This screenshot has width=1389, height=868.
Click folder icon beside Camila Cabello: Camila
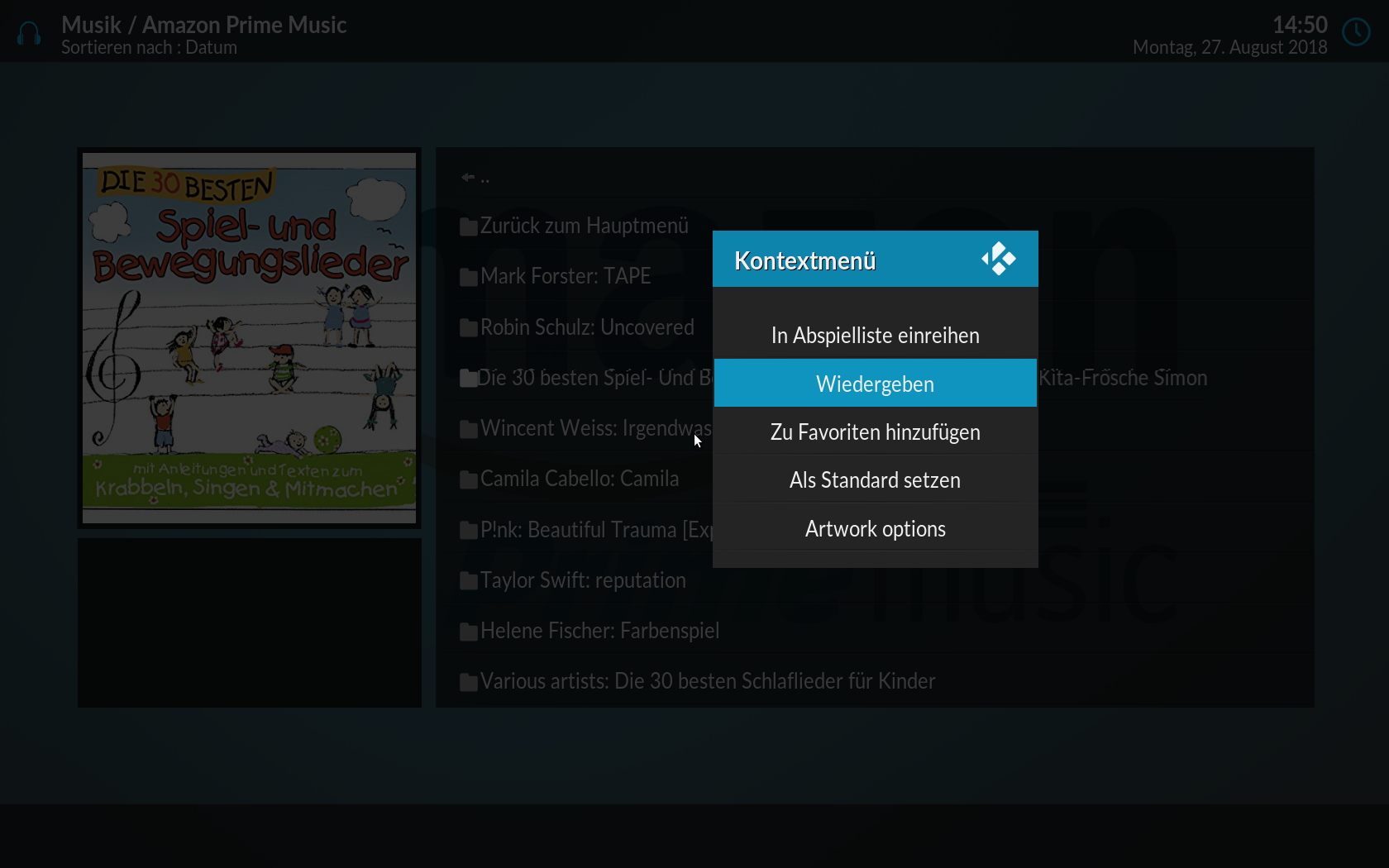tap(469, 479)
